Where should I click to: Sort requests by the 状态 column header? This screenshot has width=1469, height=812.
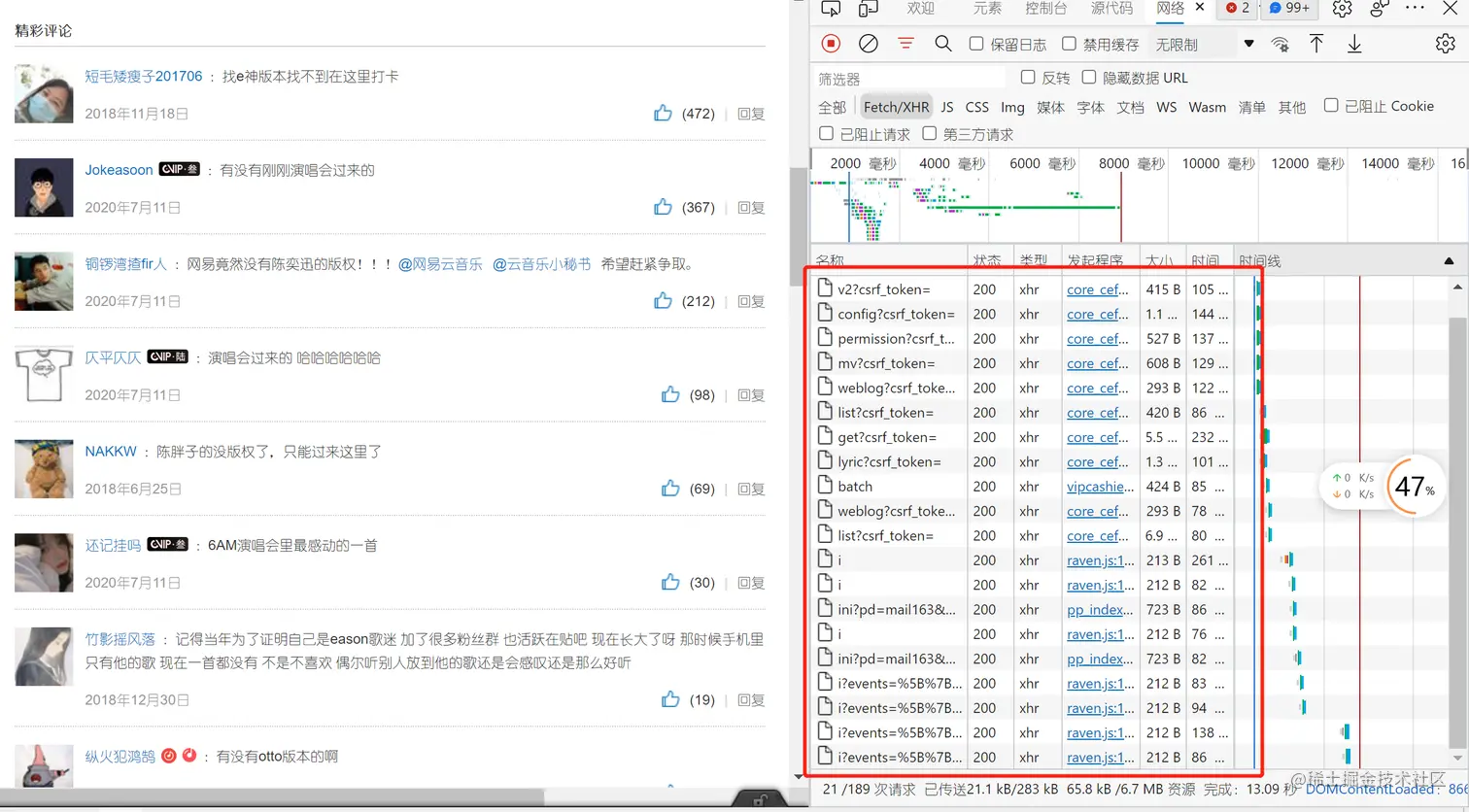(x=989, y=260)
